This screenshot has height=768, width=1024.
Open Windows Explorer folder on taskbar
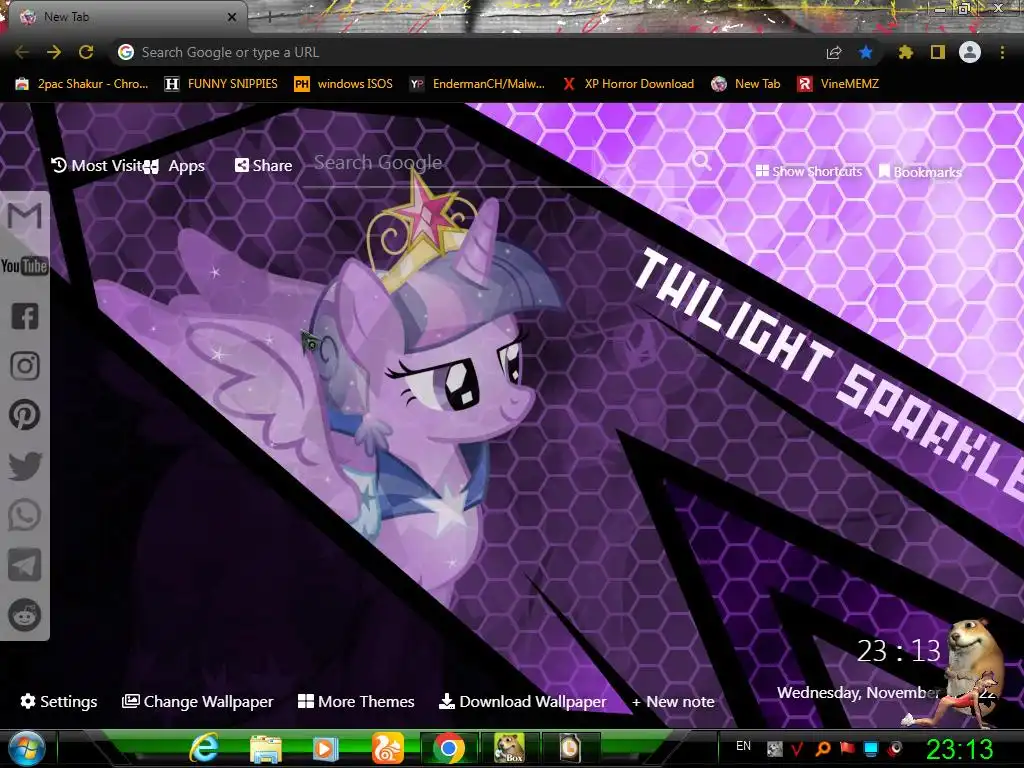coord(266,748)
